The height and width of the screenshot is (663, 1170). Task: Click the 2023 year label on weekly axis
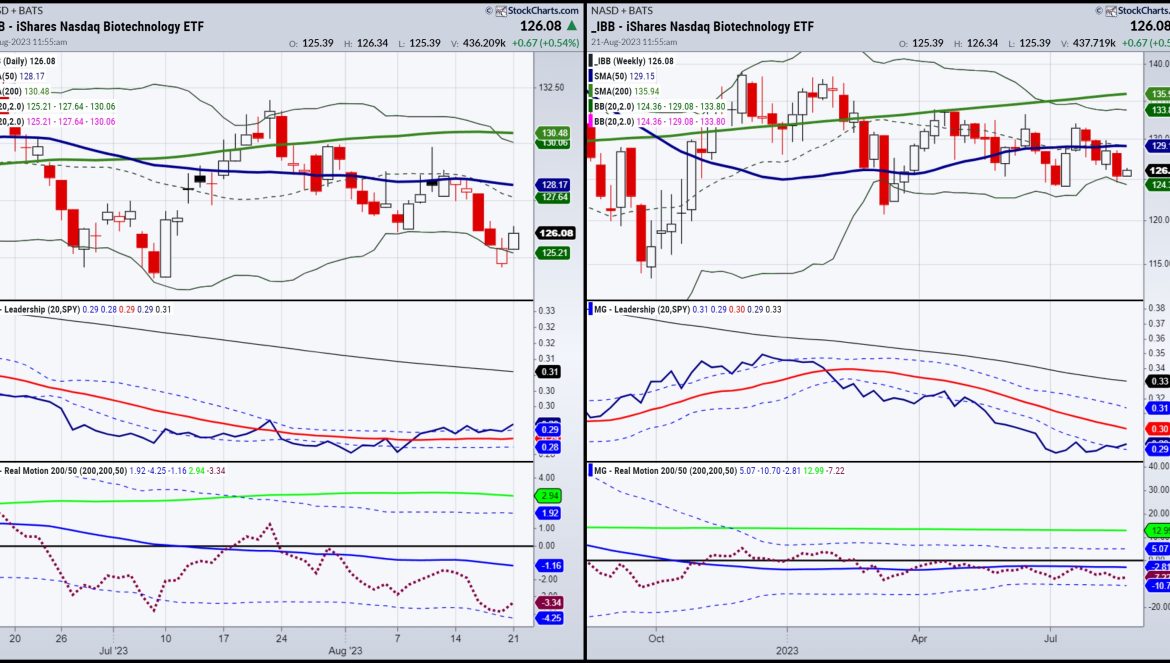click(787, 650)
